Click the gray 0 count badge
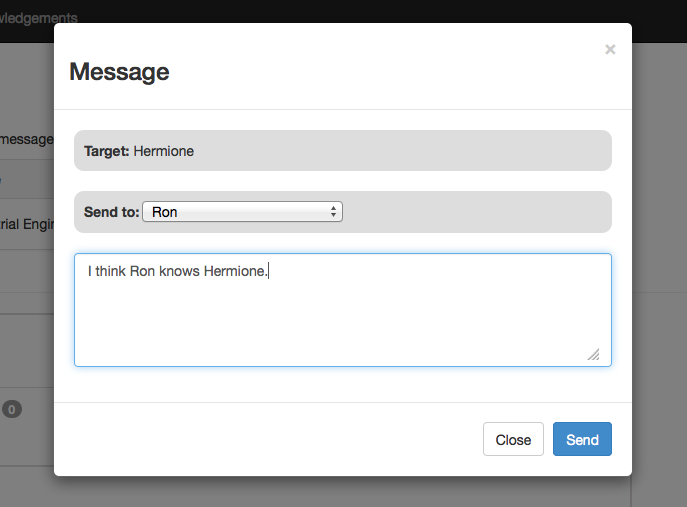This screenshot has height=507, width=687. point(12,409)
